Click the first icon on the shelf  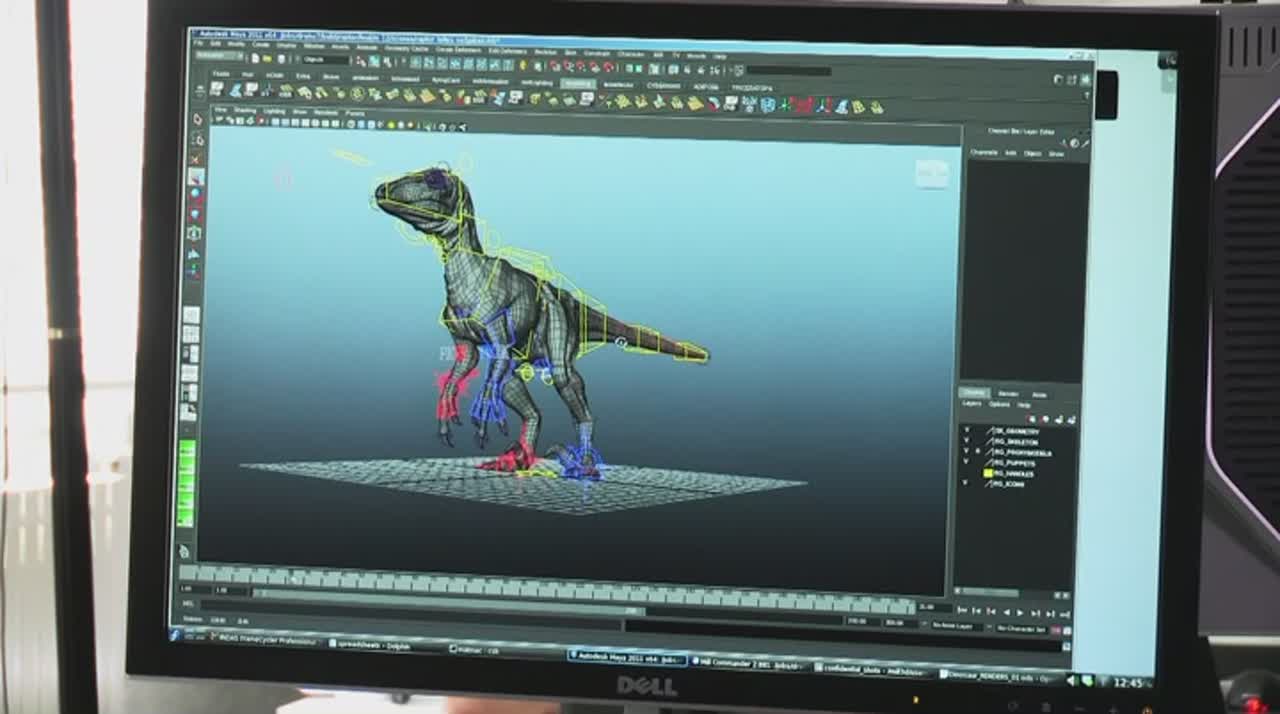pyautogui.click(x=217, y=89)
